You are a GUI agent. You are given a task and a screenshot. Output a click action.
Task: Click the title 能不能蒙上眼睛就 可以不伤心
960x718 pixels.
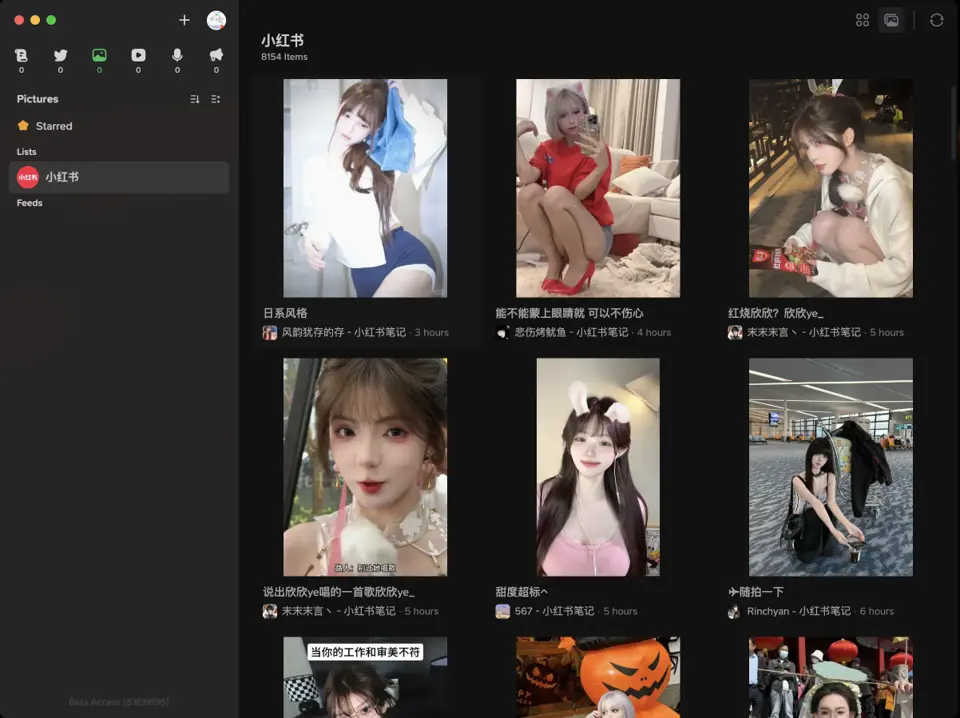pos(569,313)
